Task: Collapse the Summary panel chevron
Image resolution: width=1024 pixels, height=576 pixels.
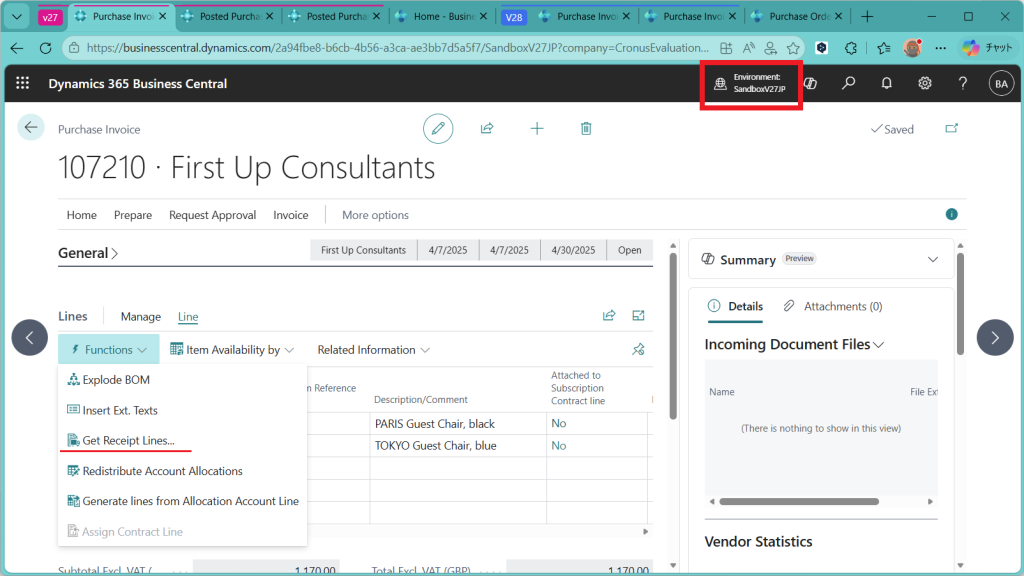Action: point(933,259)
